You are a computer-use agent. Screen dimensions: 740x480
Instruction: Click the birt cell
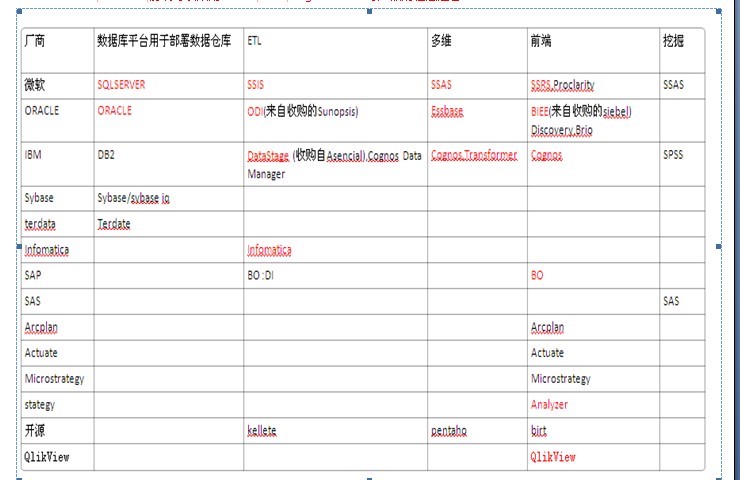tap(593, 430)
